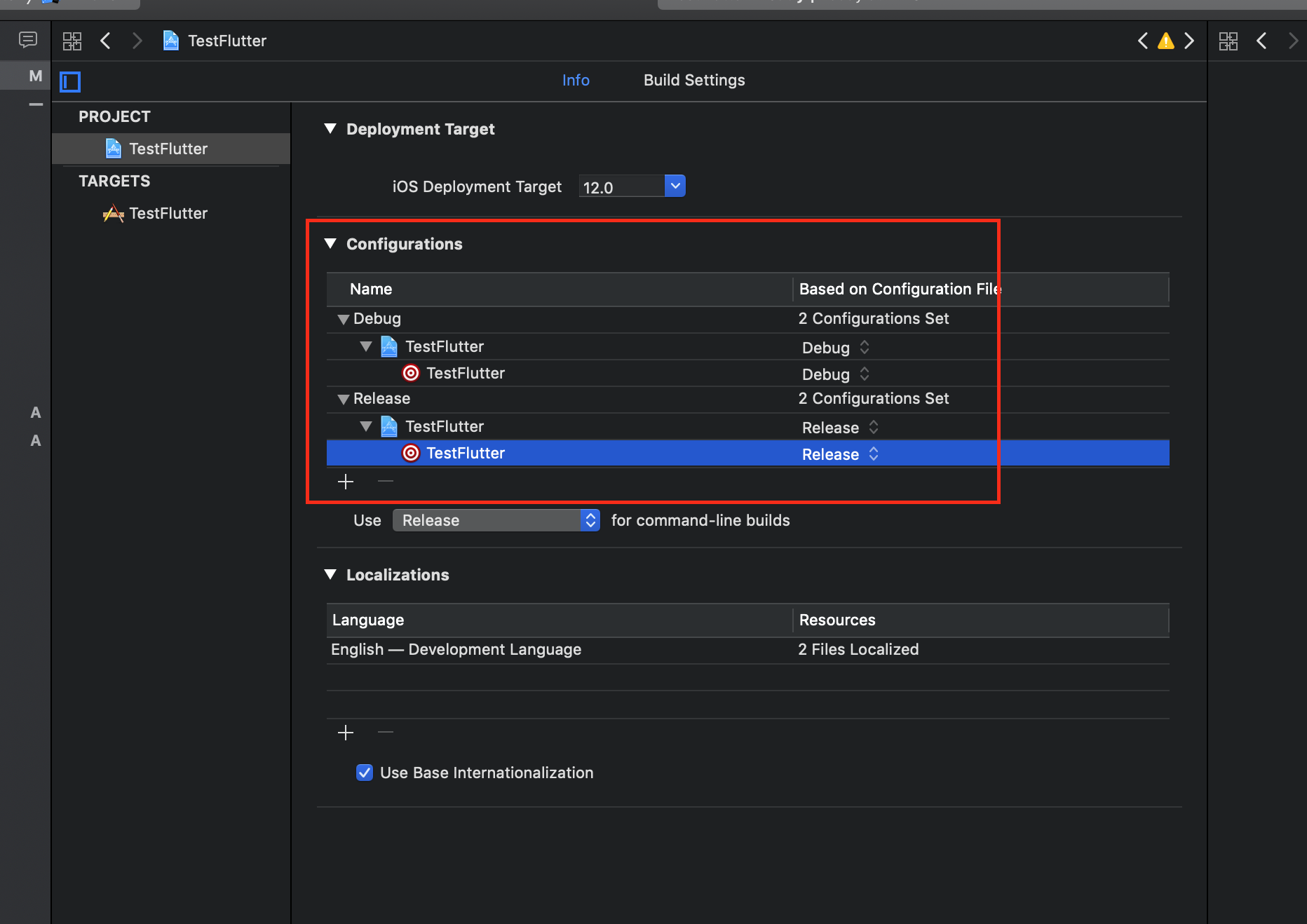Collapse TestFlutter project under Release
This screenshot has width=1307, height=924.
click(365, 426)
